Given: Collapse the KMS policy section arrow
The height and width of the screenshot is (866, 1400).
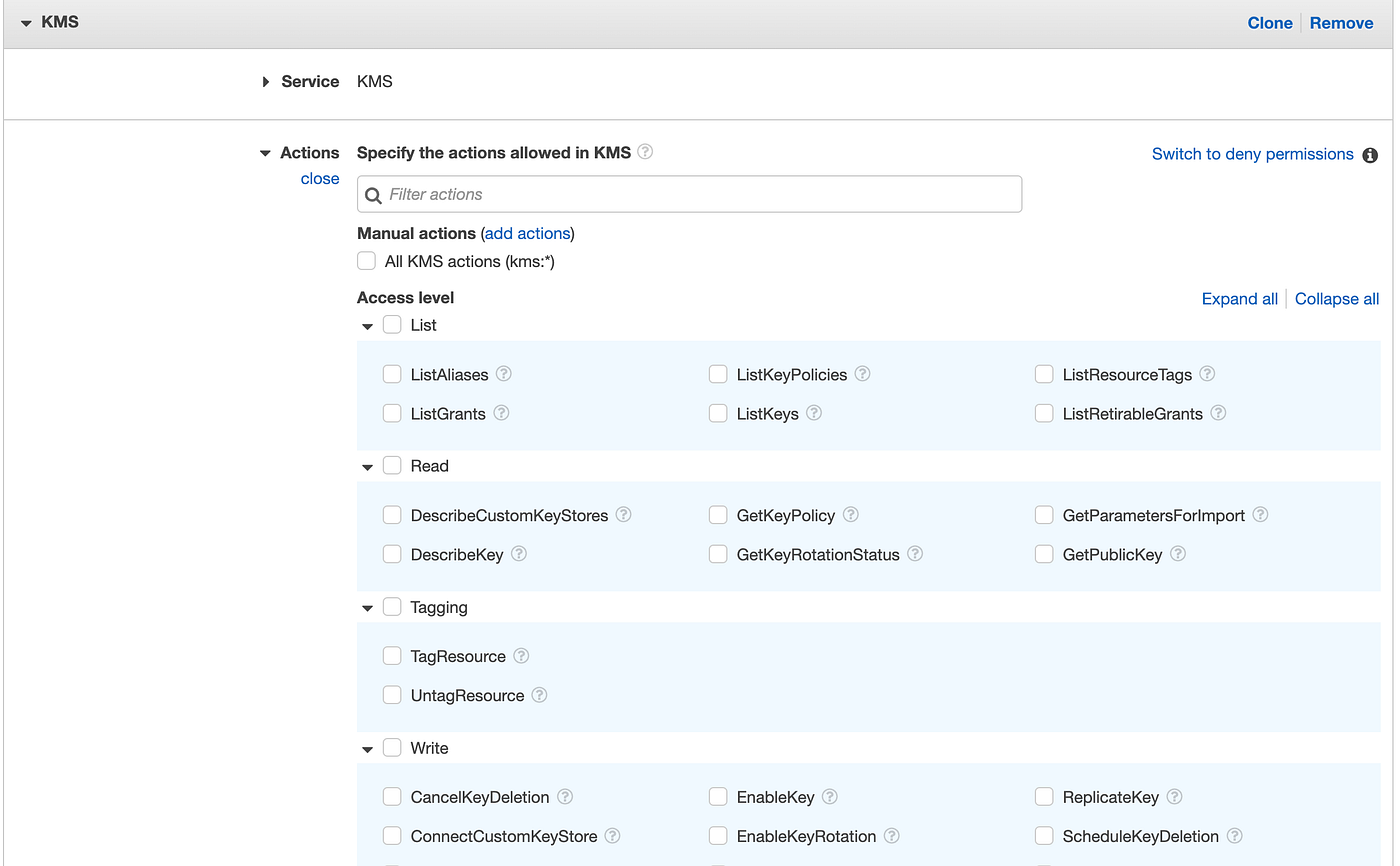Looking at the screenshot, I should (26, 23).
